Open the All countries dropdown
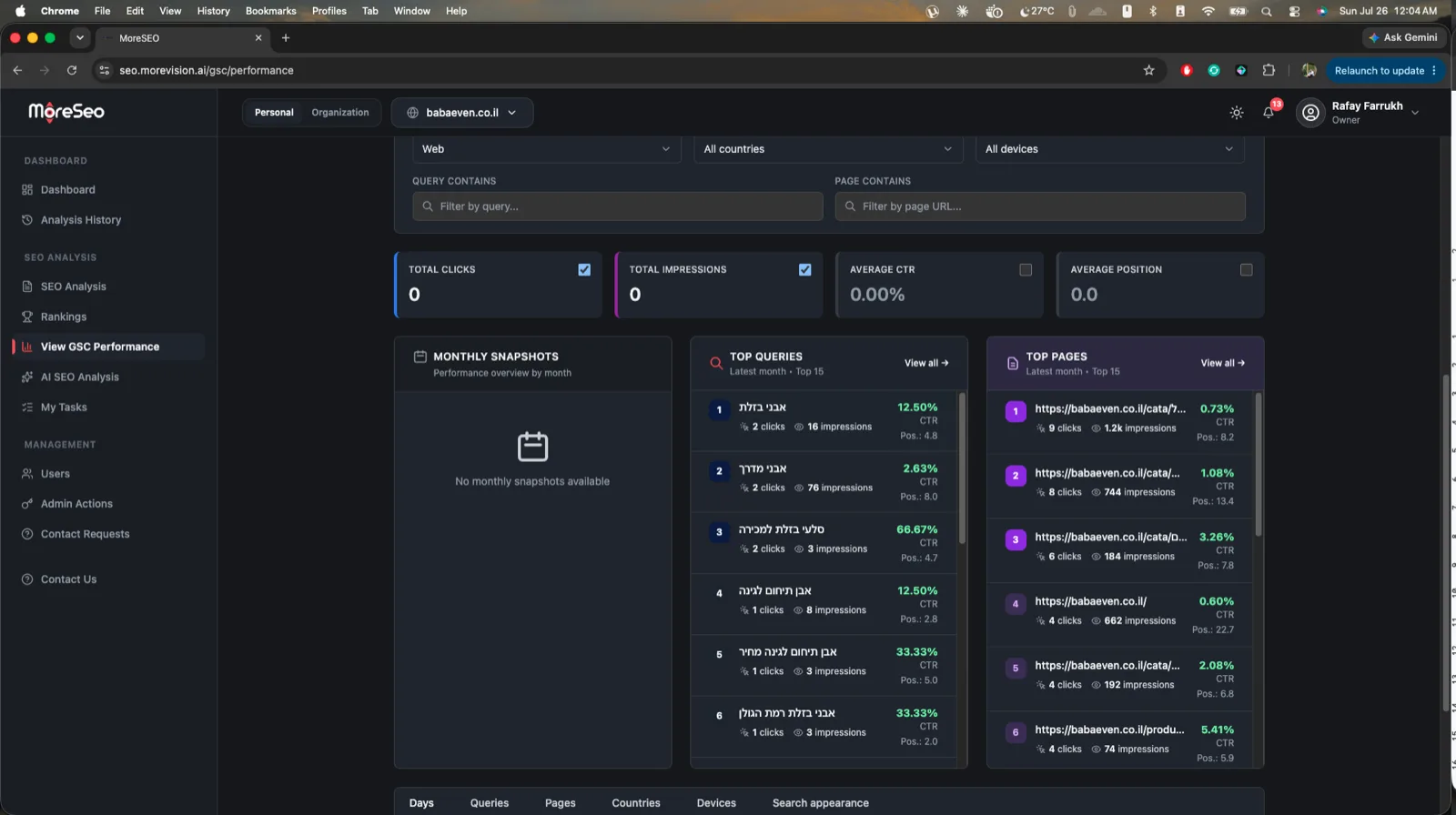 click(827, 149)
